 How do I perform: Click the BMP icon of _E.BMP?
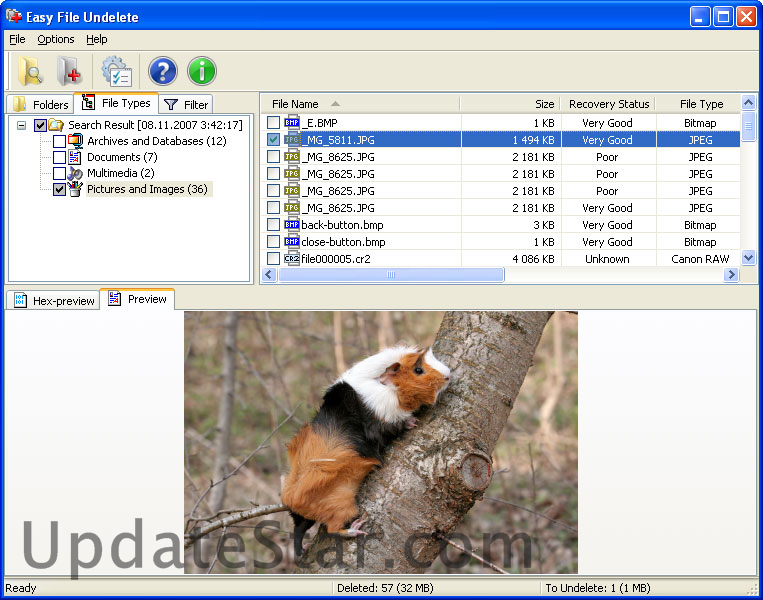click(291, 123)
